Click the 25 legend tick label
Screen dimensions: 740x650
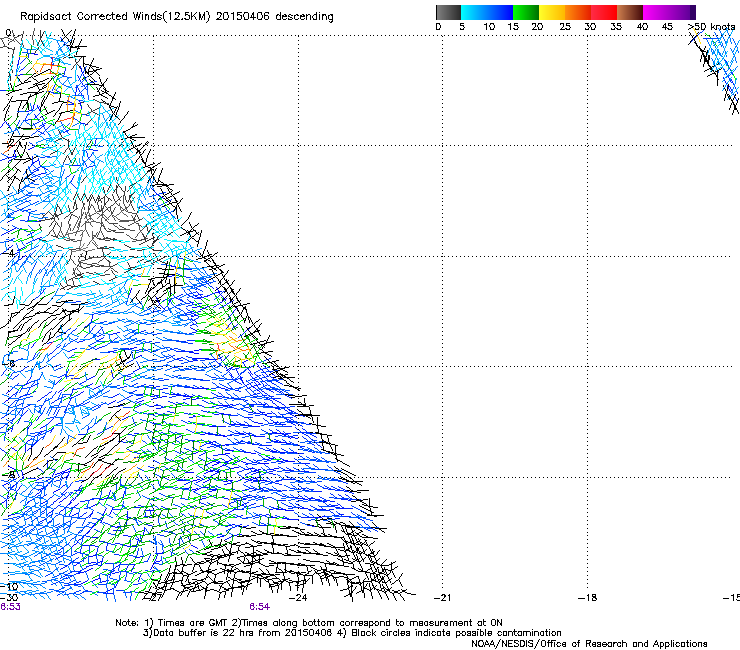565,27
